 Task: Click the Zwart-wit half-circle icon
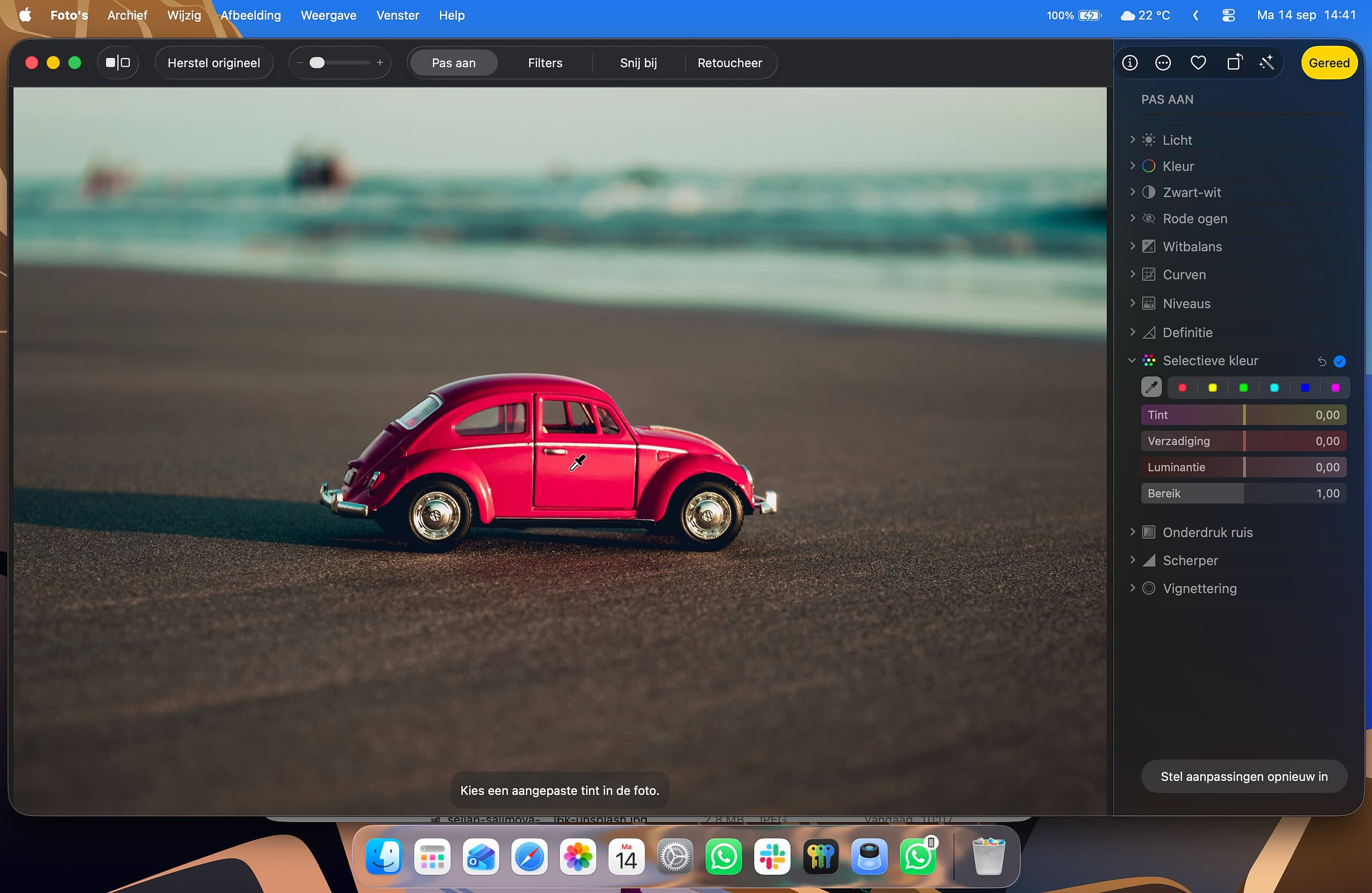tap(1149, 192)
